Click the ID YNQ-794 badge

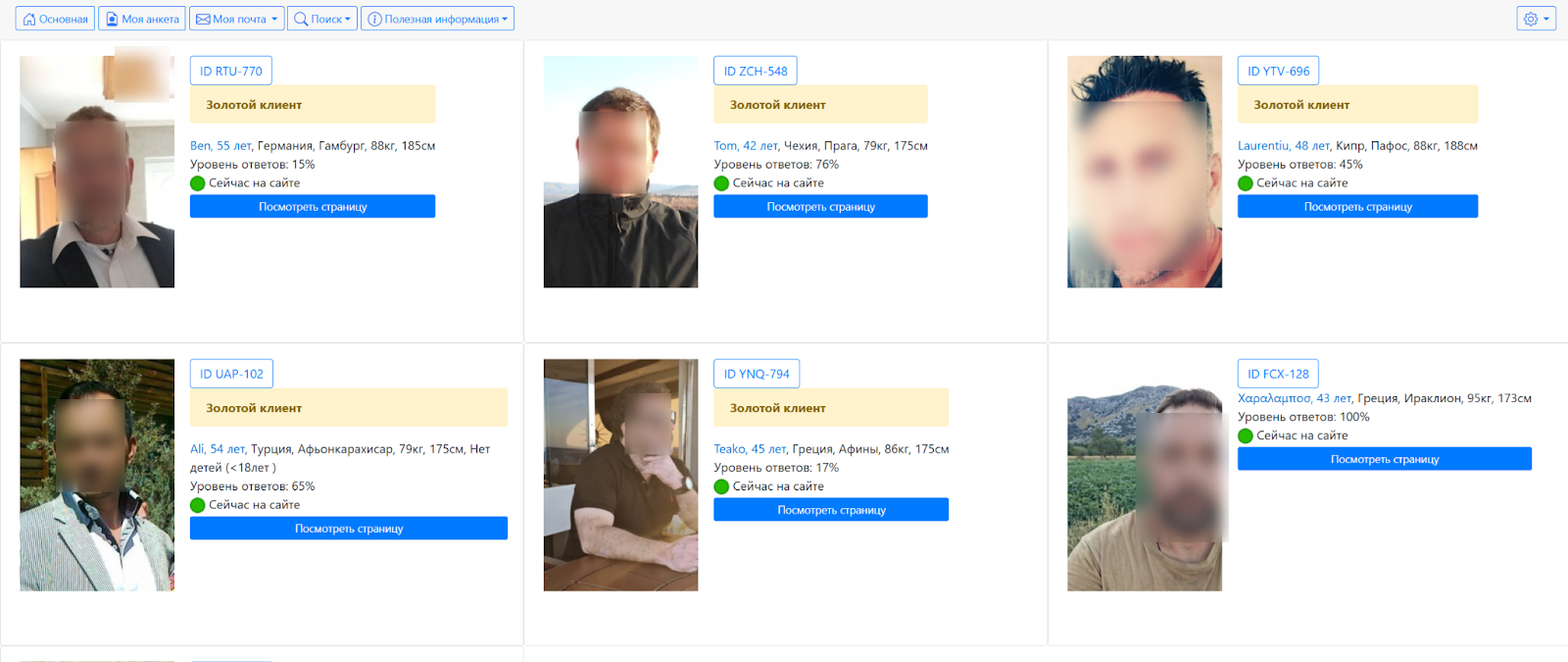(x=757, y=374)
